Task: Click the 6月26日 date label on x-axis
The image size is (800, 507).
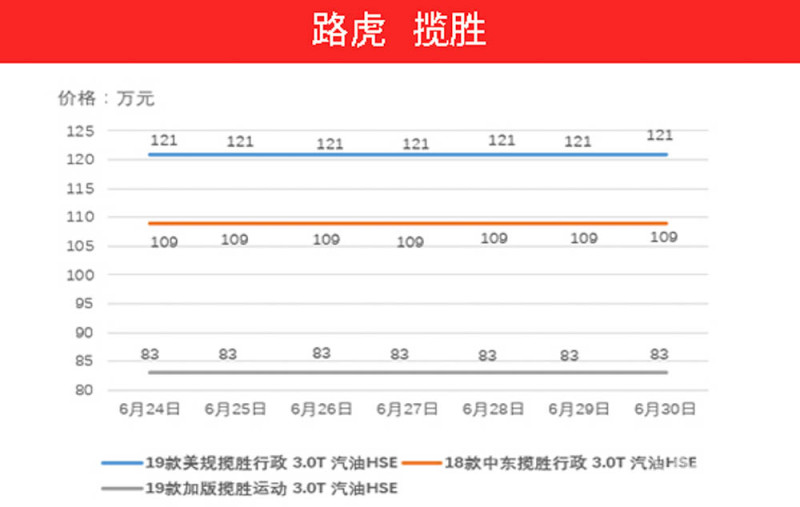Action: pos(321,408)
